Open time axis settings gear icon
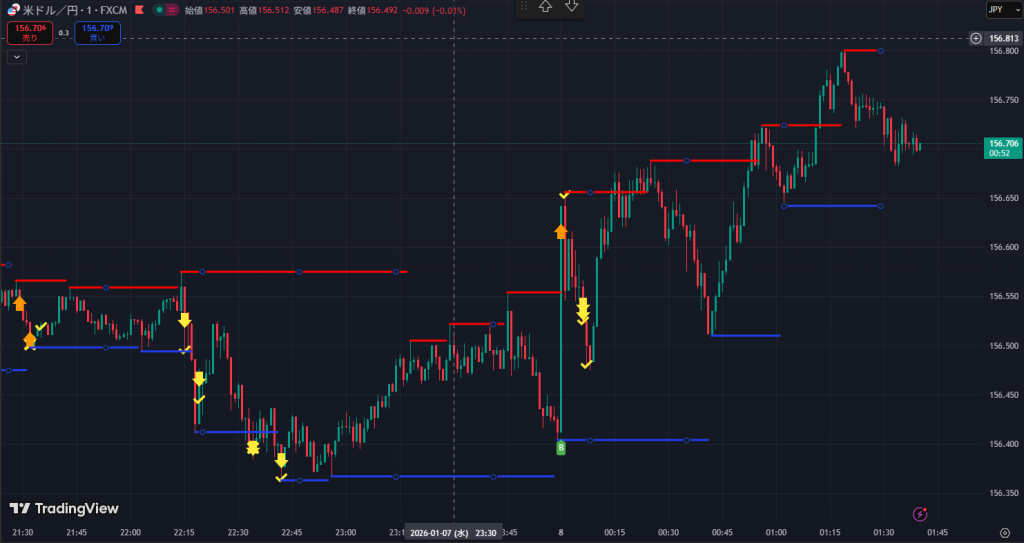The width and height of the screenshot is (1024, 543). tap(1004, 533)
